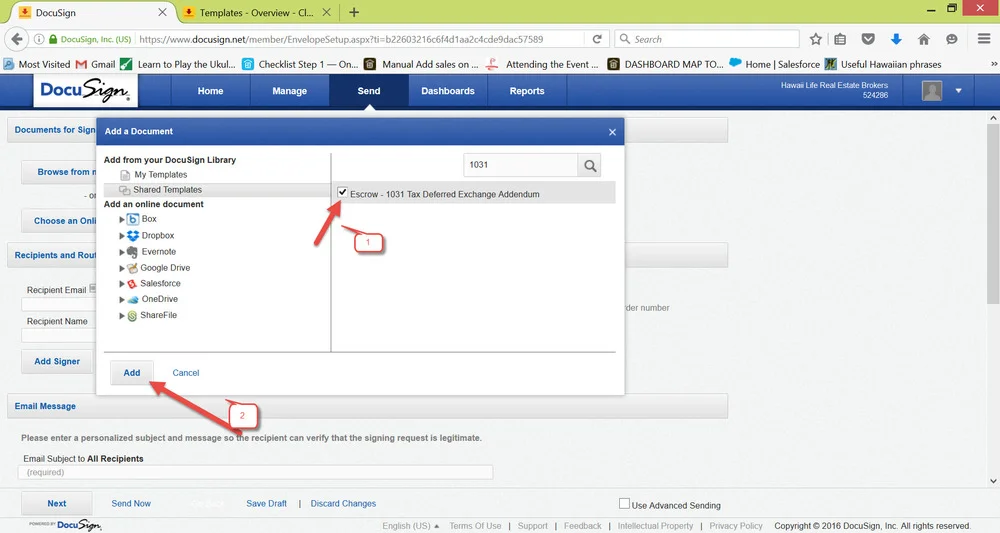Open the Terms Of Use footer link
The width and height of the screenshot is (1000, 533).
tap(475, 526)
